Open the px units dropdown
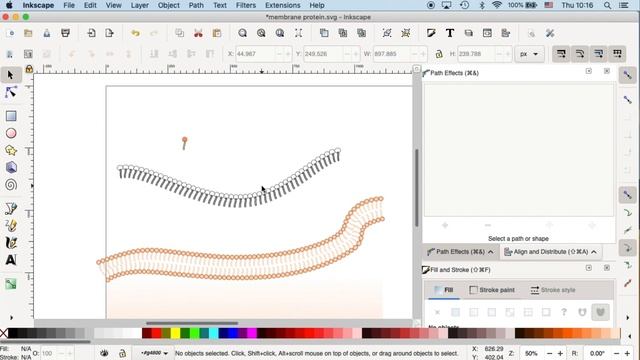Viewport: 640px width, 360px height. tap(529, 54)
